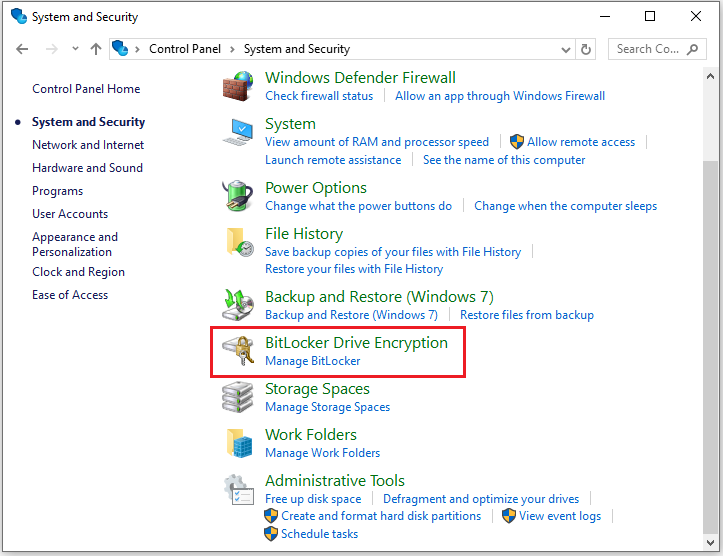The height and width of the screenshot is (556, 723).
Task: Click the shield icon beside View event logs
Action: (x=509, y=516)
